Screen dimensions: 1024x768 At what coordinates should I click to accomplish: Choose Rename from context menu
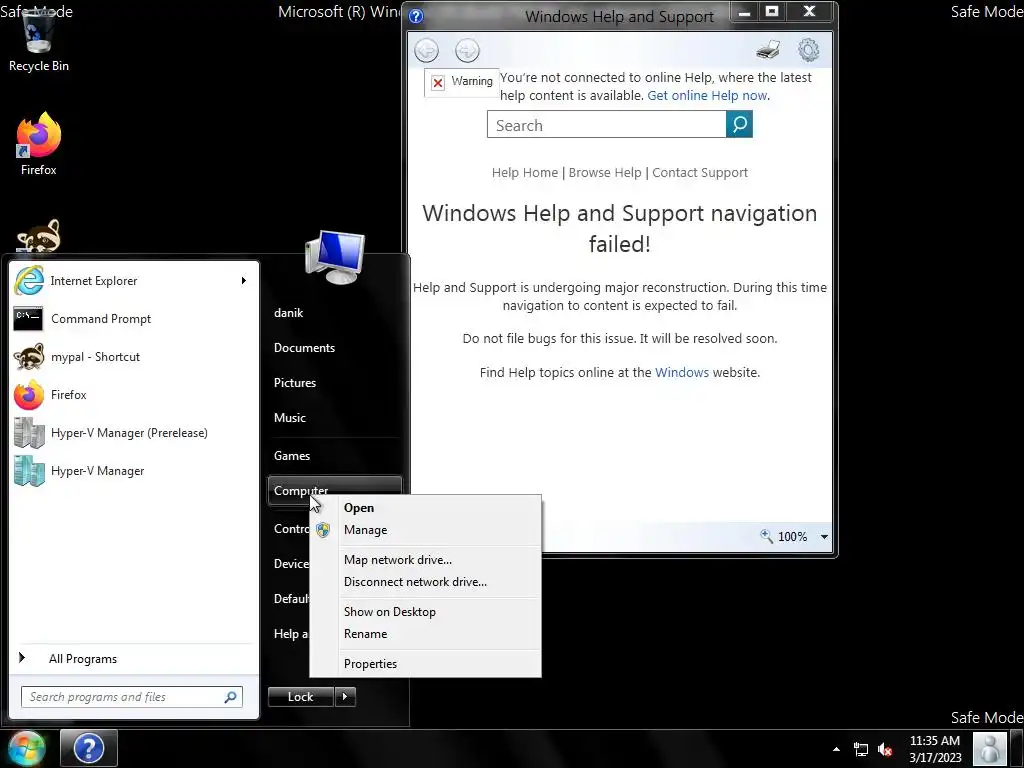tap(427, 634)
